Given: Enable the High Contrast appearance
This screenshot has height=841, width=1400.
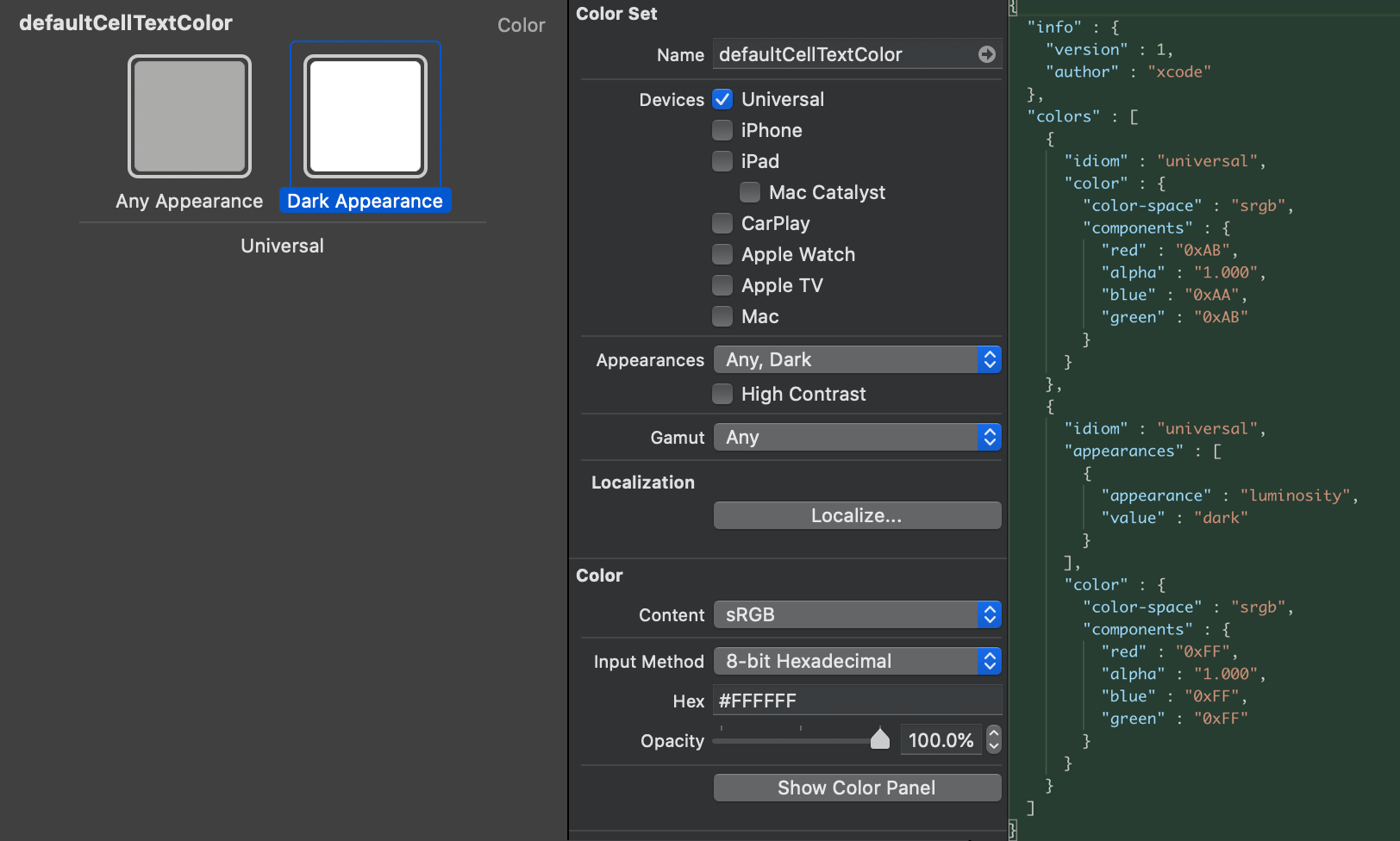Looking at the screenshot, I should (722, 394).
